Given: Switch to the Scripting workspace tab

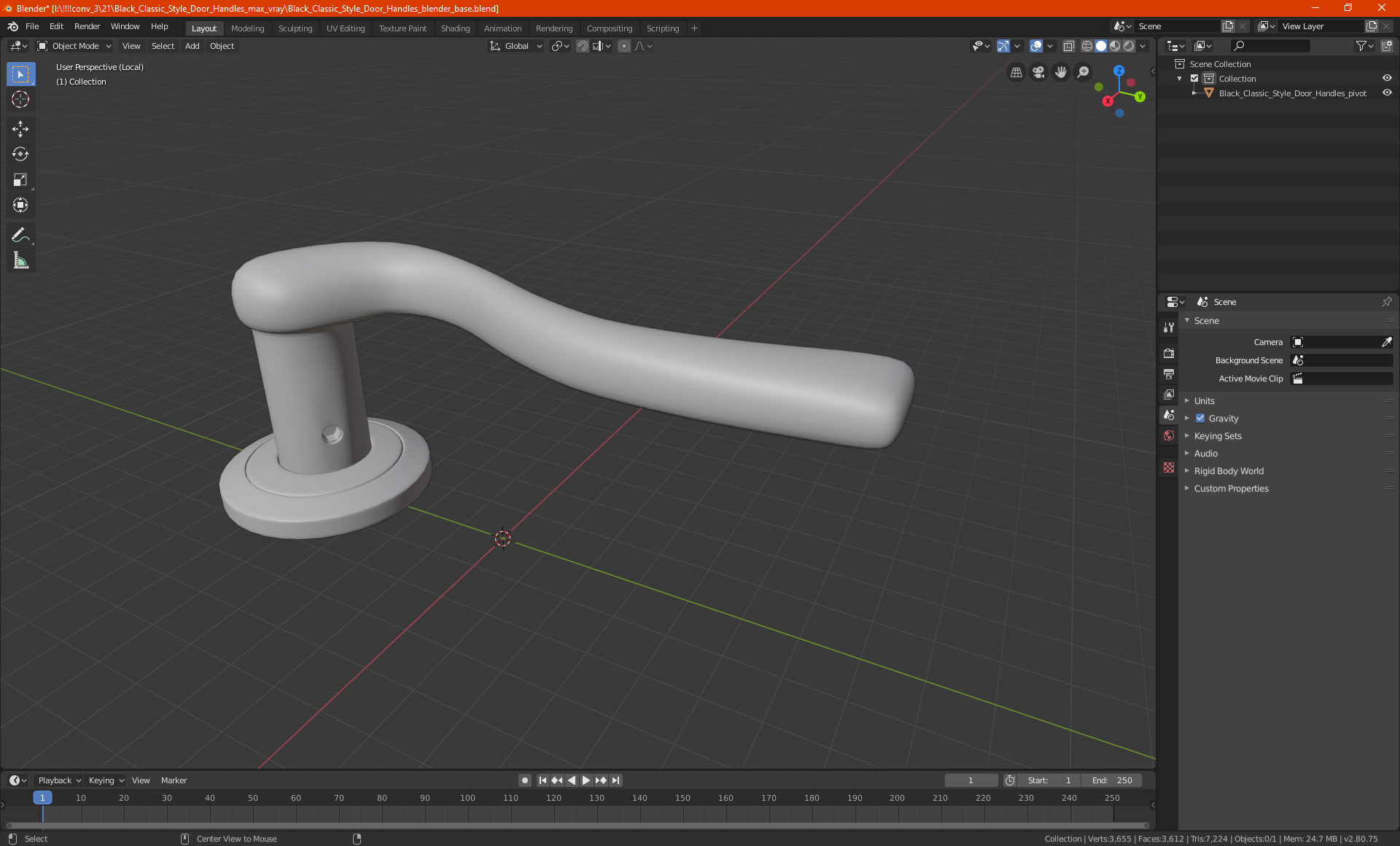Looking at the screenshot, I should (662, 28).
